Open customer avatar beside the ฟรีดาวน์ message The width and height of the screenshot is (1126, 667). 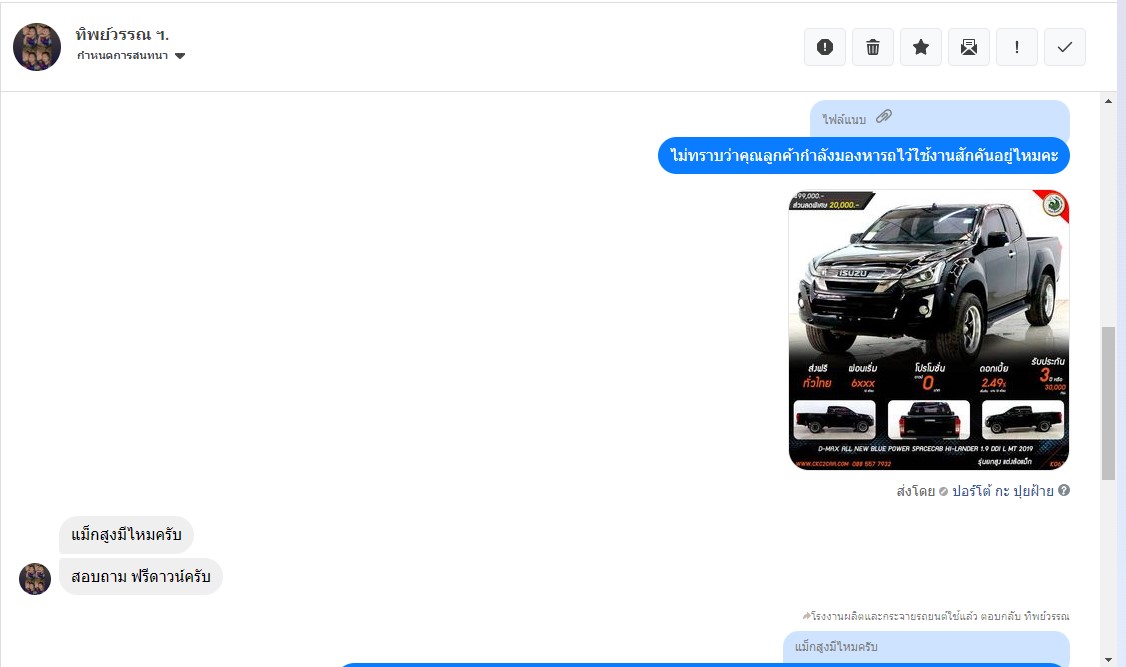[34, 579]
